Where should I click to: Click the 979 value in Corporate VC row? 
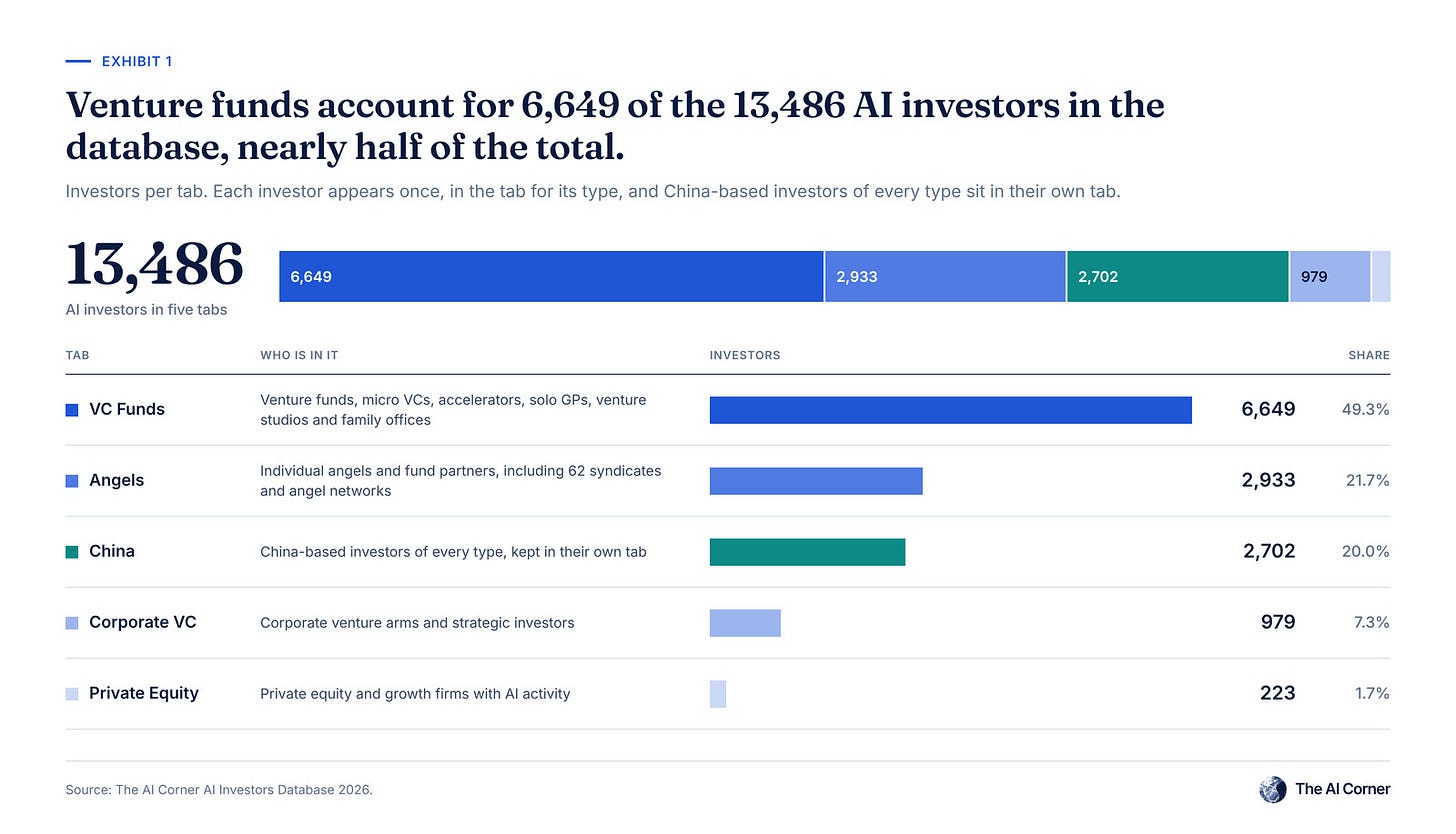point(1278,622)
